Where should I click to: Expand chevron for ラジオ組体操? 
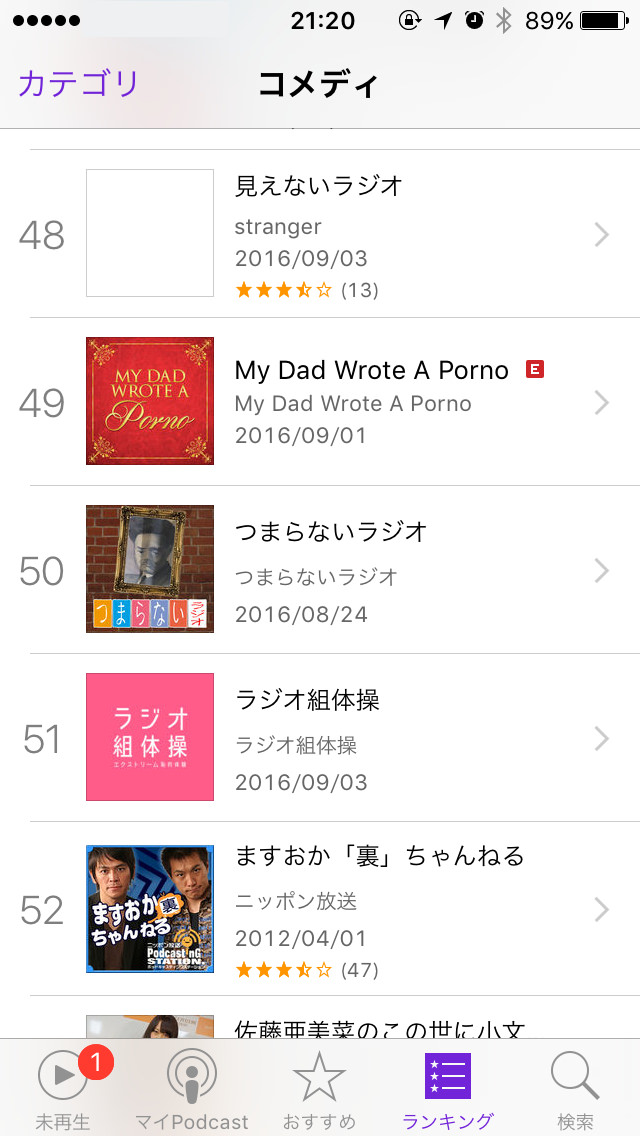pos(602,739)
